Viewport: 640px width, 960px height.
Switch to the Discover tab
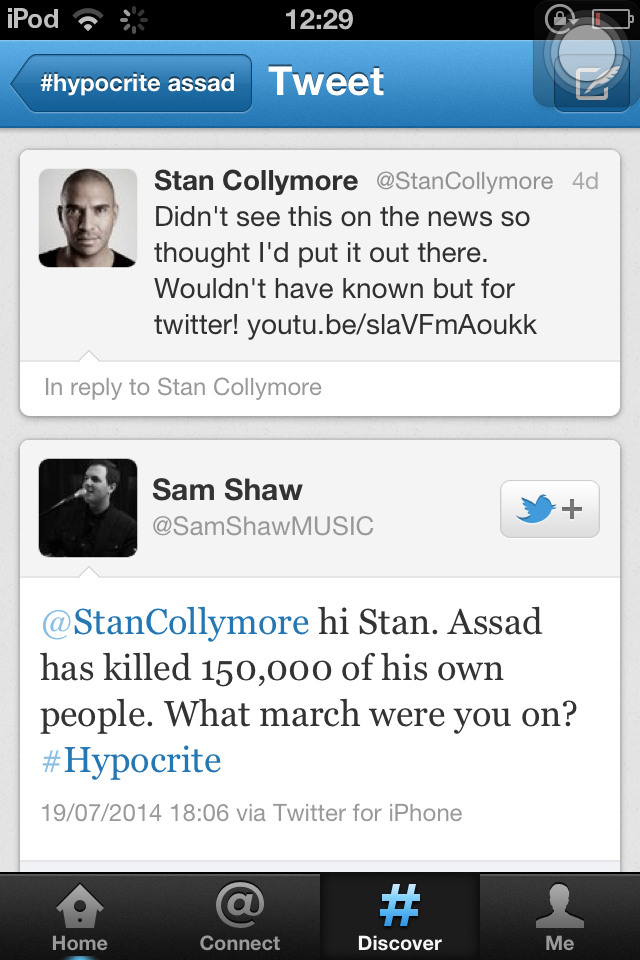coord(399,917)
